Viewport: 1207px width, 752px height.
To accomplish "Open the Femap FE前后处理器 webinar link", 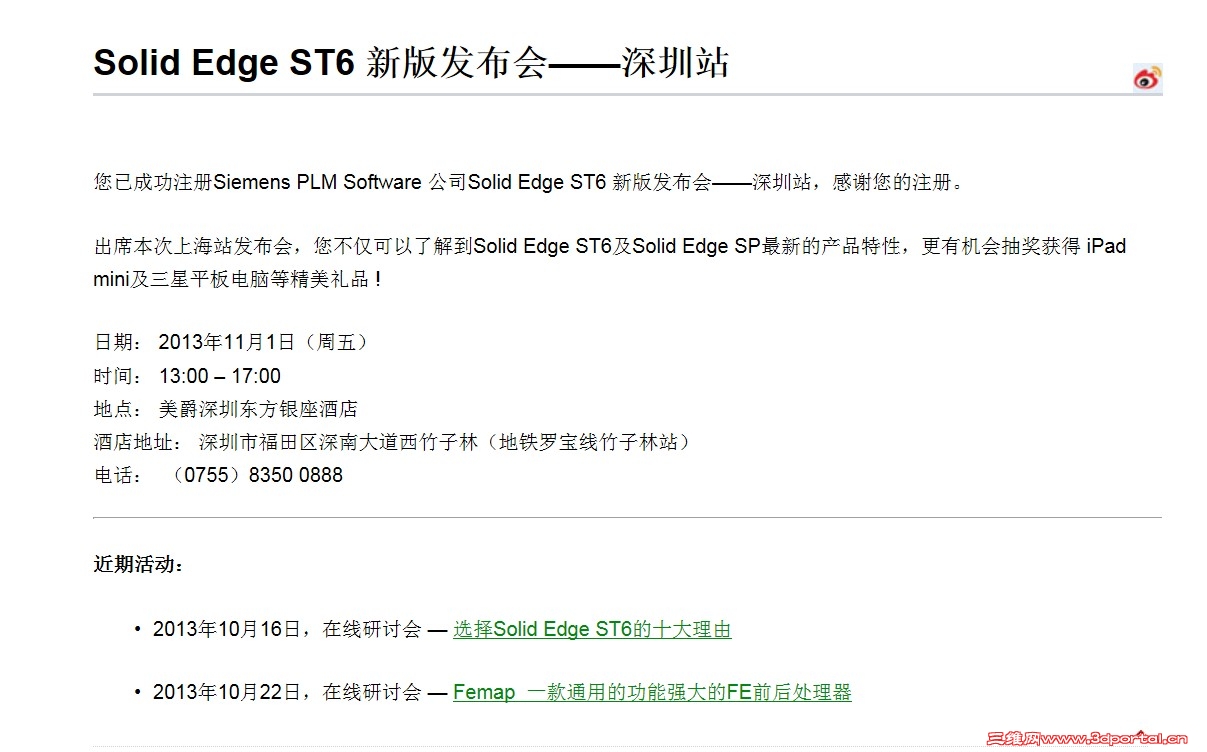I will pyautogui.click(x=651, y=692).
